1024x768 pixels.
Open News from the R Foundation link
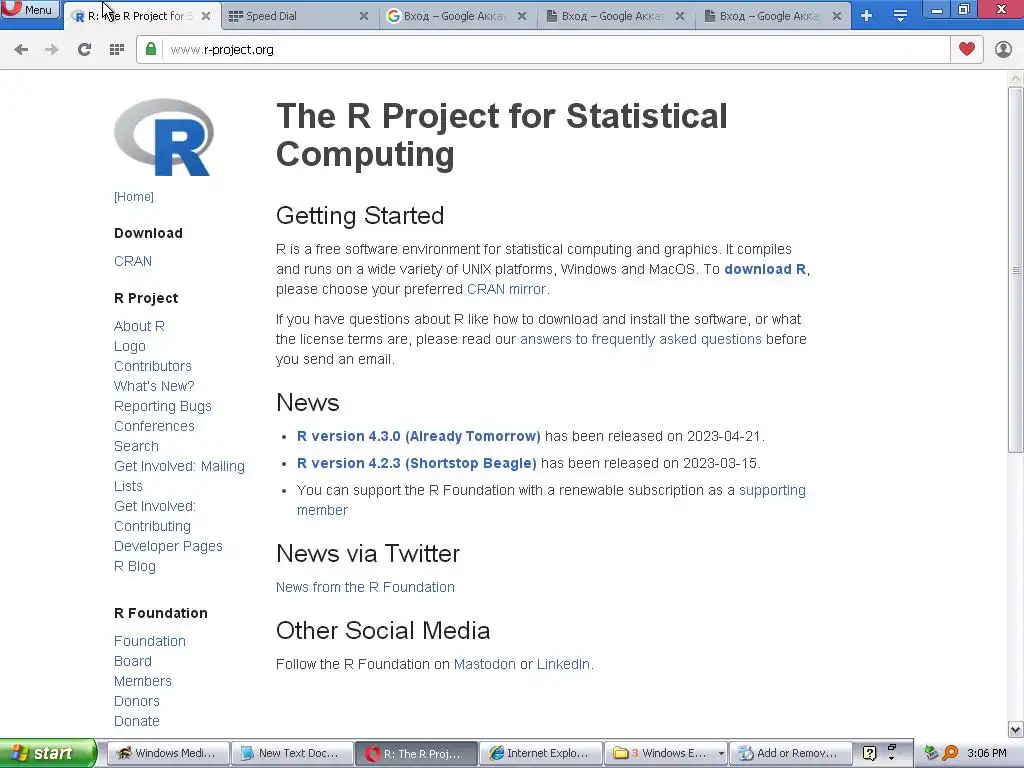(x=365, y=587)
